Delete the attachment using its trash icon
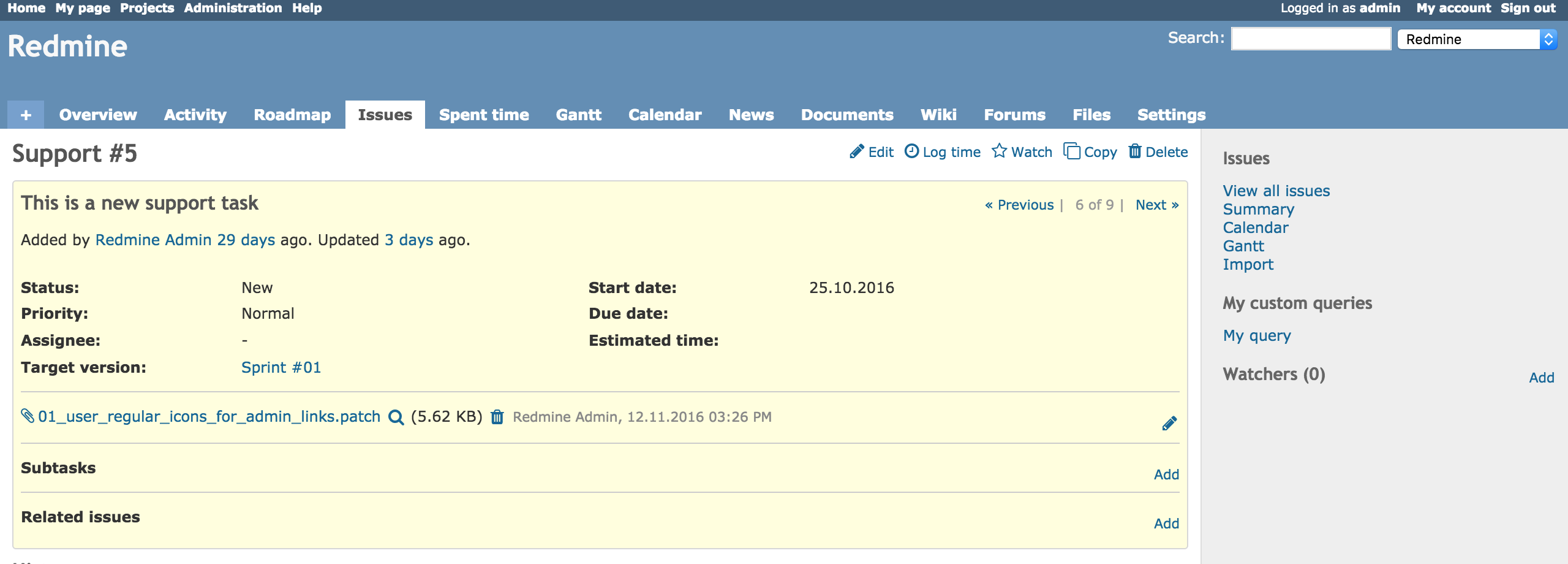 [x=497, y=417]
